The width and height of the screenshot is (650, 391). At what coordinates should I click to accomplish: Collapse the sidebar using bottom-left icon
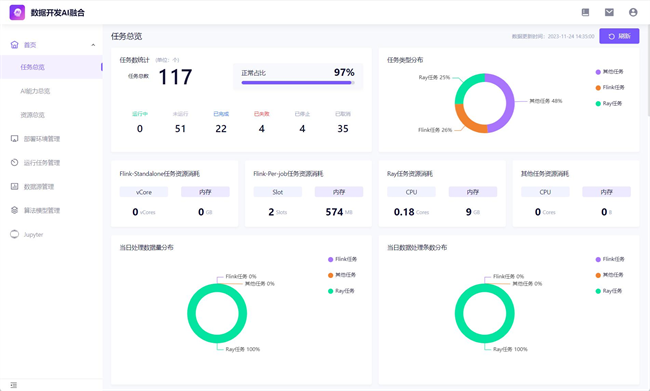[x=14, y=385]
